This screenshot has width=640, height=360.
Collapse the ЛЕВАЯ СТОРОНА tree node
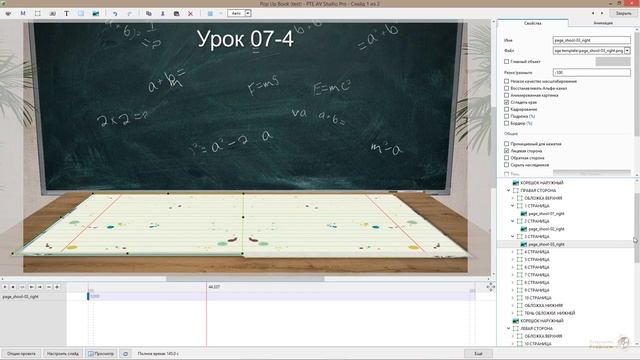[x=509, y=329]
